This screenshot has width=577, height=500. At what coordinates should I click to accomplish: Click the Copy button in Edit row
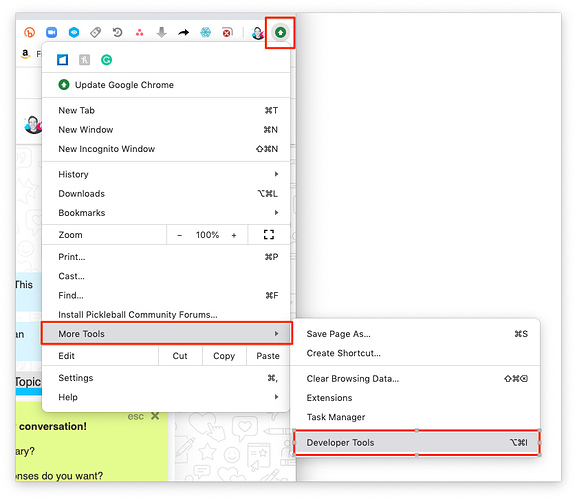tap(224, 356)
